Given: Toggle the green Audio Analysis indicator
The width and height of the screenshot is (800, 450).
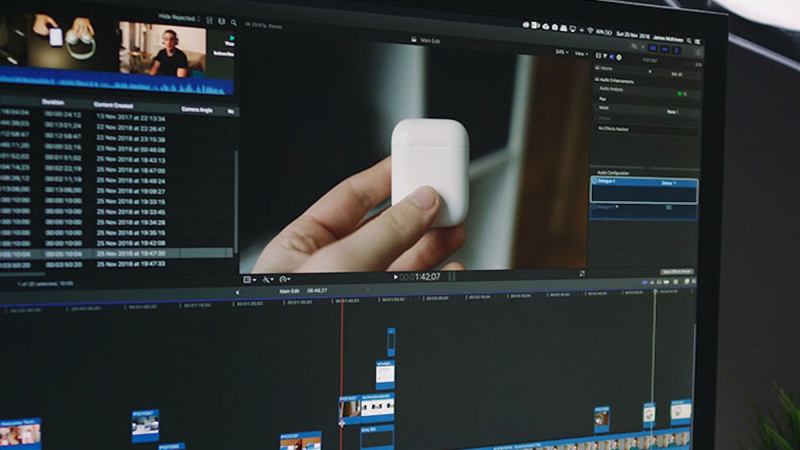Looking at the screenshot, I should point(679,93).
